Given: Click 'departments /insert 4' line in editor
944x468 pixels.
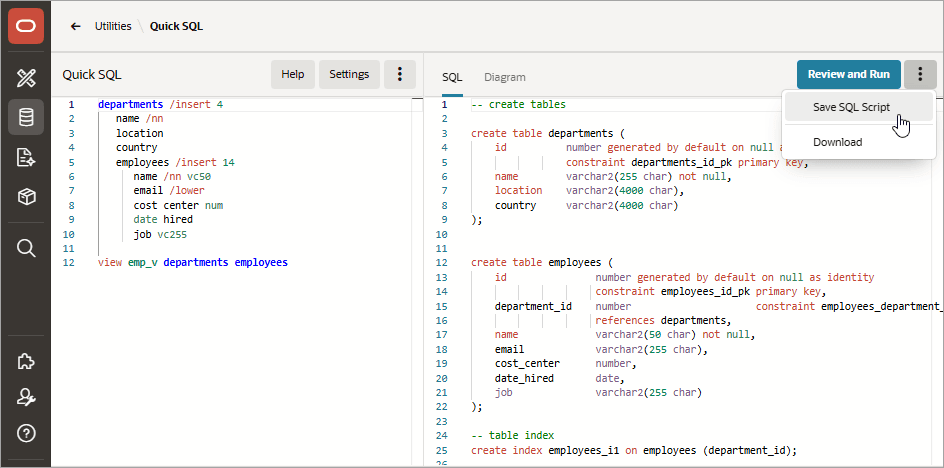Looking at the screenshot, I should point(160,105).
